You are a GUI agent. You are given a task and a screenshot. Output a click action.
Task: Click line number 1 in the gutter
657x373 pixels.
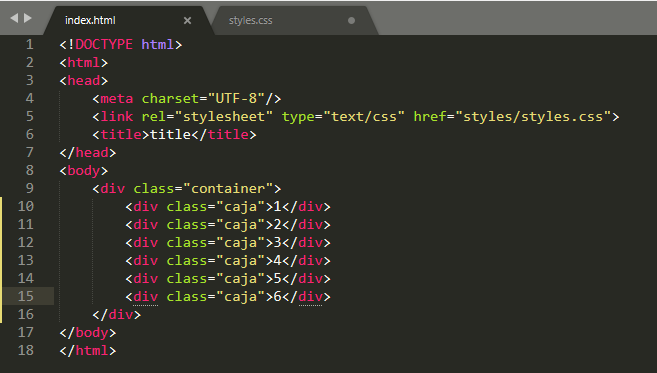click(x=29, y=44)
